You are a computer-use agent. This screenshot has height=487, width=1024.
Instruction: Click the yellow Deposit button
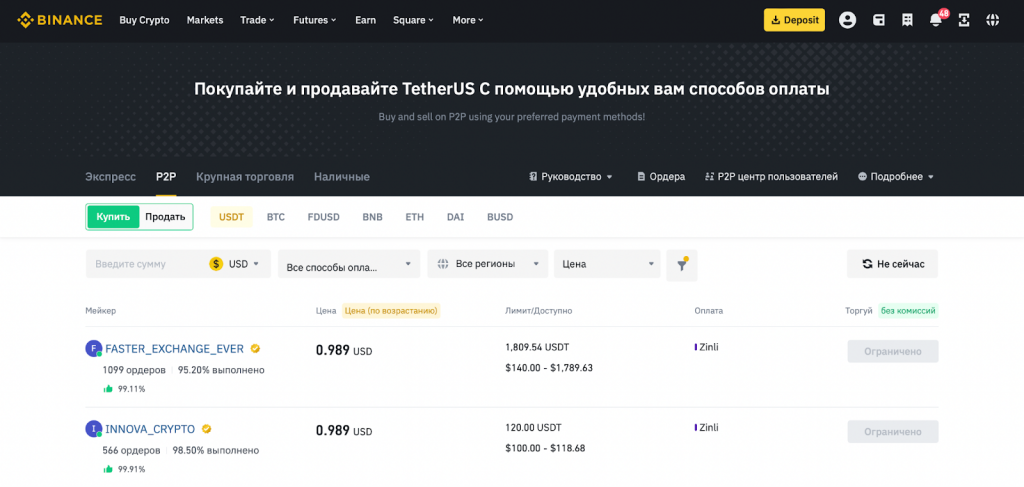[795, 20]
